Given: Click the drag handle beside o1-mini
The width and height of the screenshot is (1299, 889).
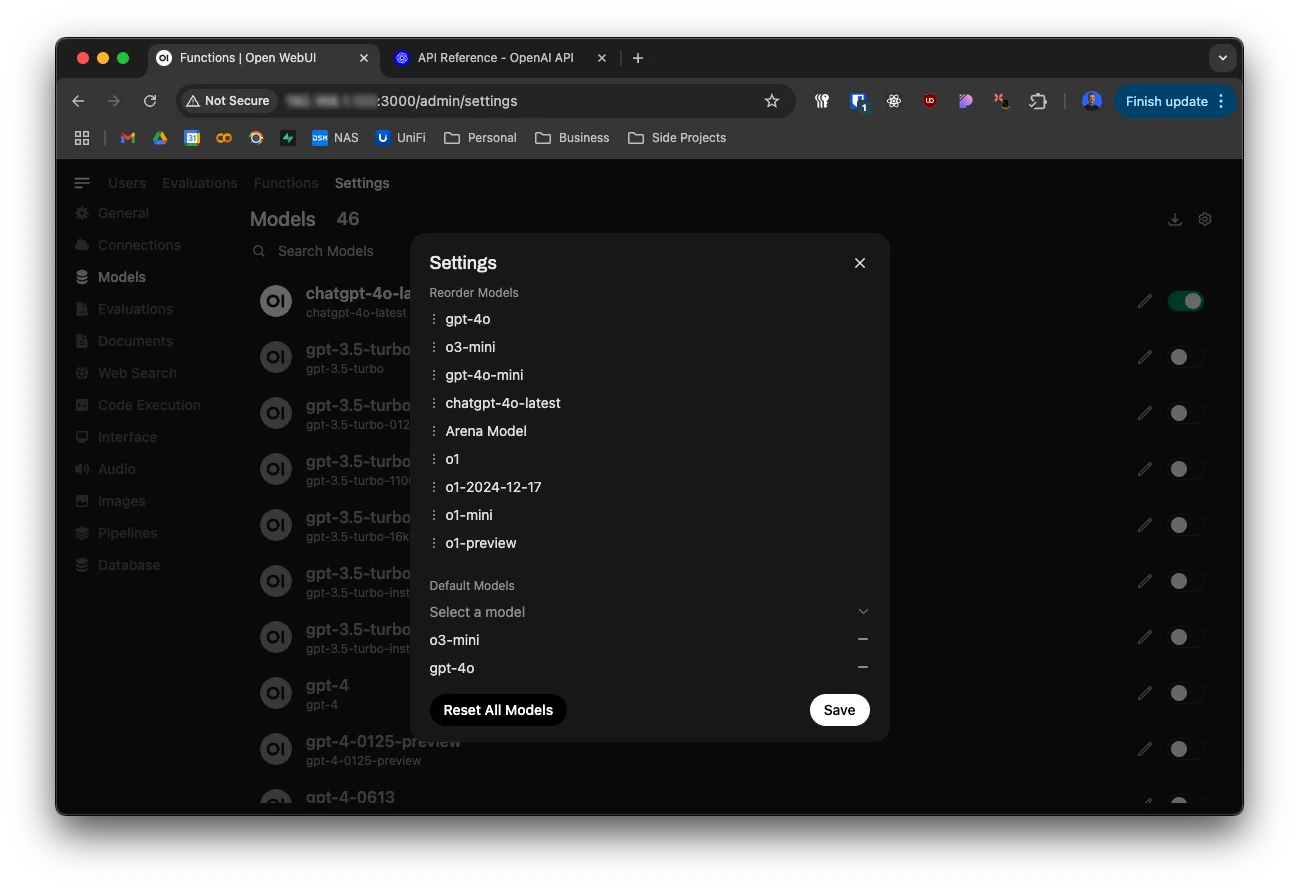Looking at the screenshot, I should coord(434,515).
